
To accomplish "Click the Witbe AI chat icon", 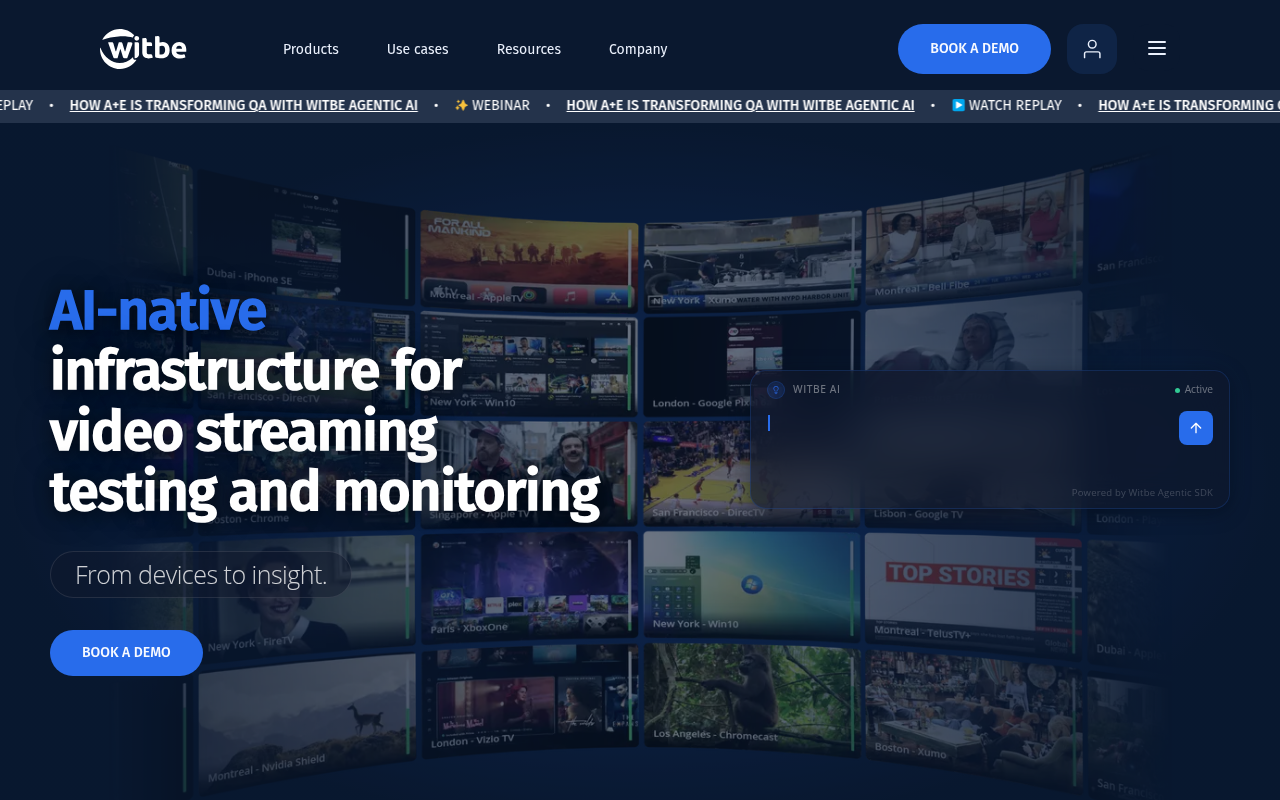I will click(775, 390).
